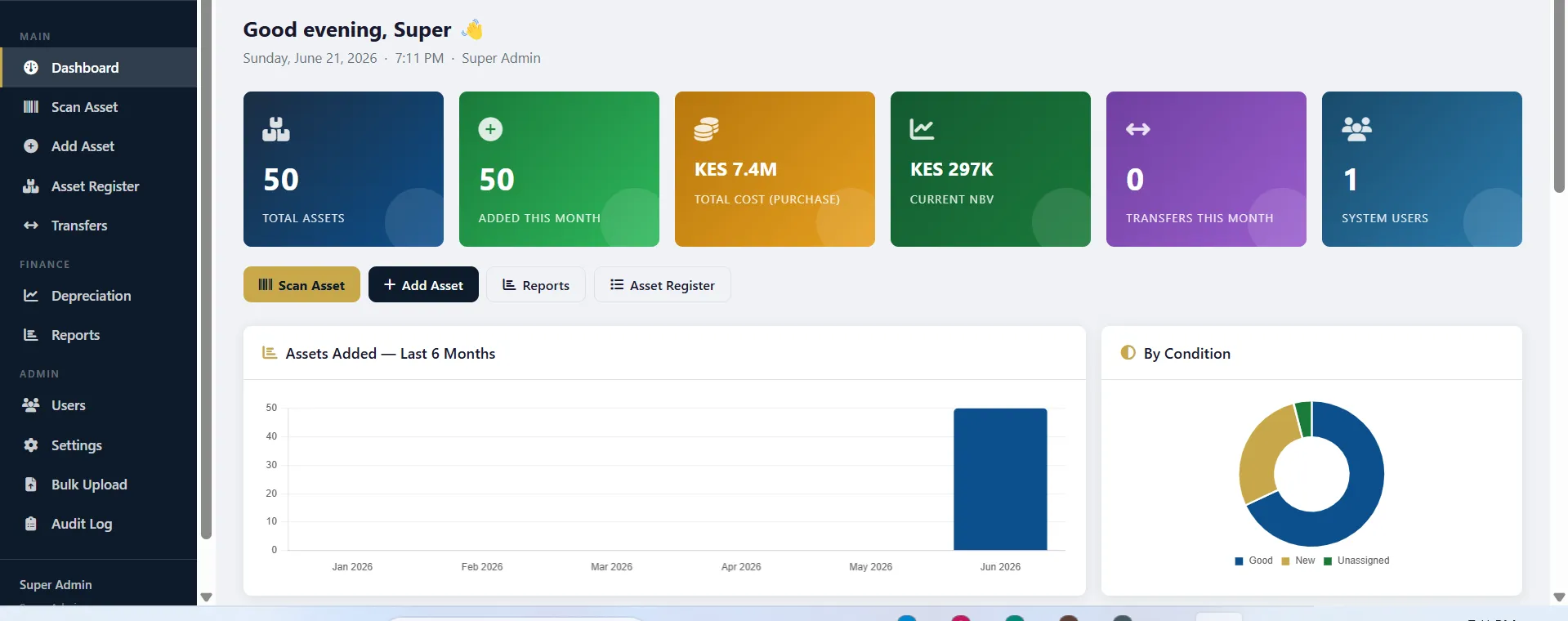Click the Bulk Upload file icon
1568x621 pixels.
point(31,485)
